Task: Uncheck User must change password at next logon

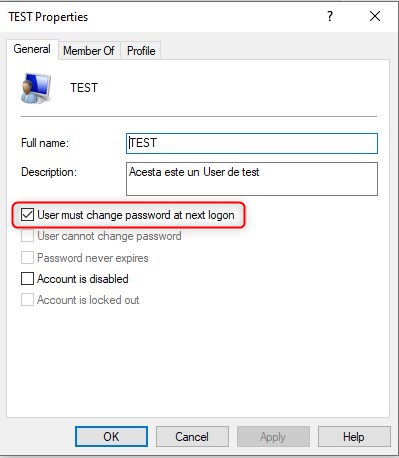Action: pyautogui.click(x=27, y=215)
